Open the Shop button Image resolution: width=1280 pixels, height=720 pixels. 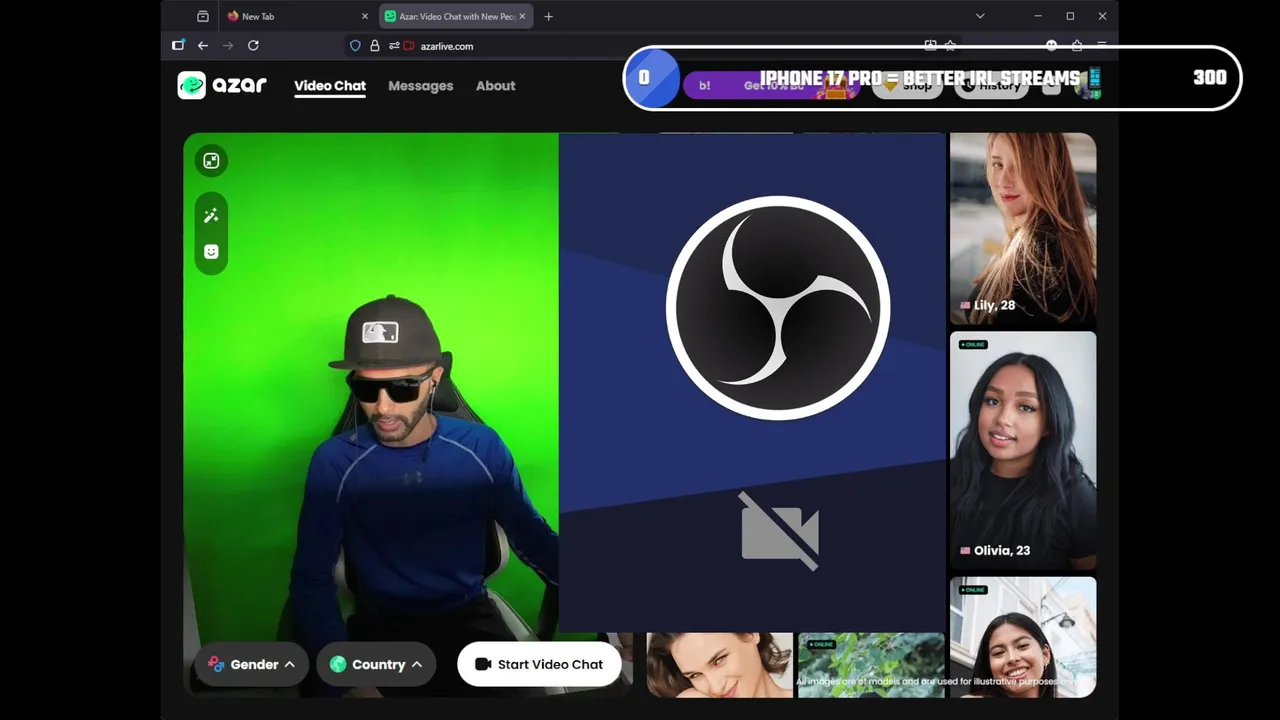point(908,85)
